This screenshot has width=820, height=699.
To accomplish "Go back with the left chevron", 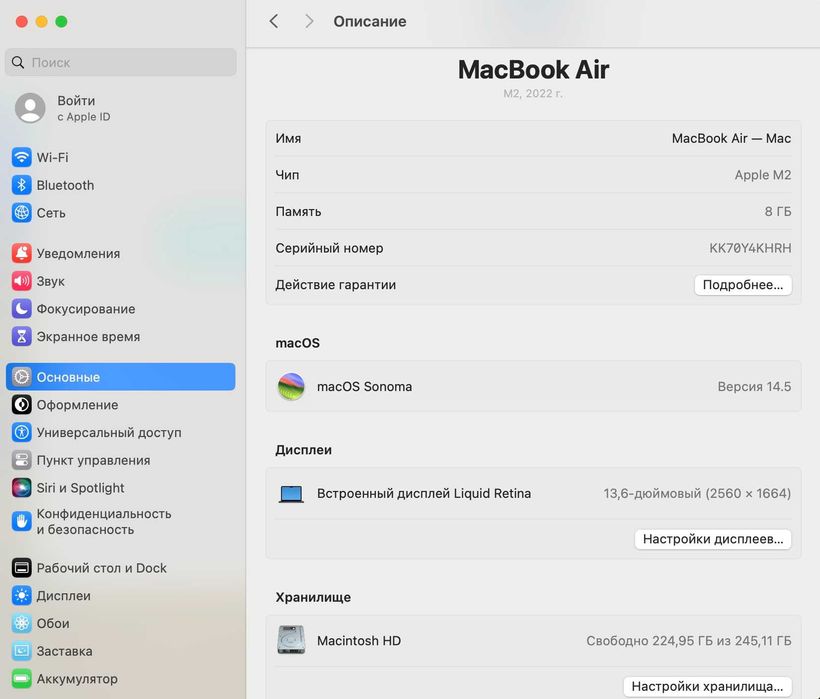I will click(x=274, y=21).
